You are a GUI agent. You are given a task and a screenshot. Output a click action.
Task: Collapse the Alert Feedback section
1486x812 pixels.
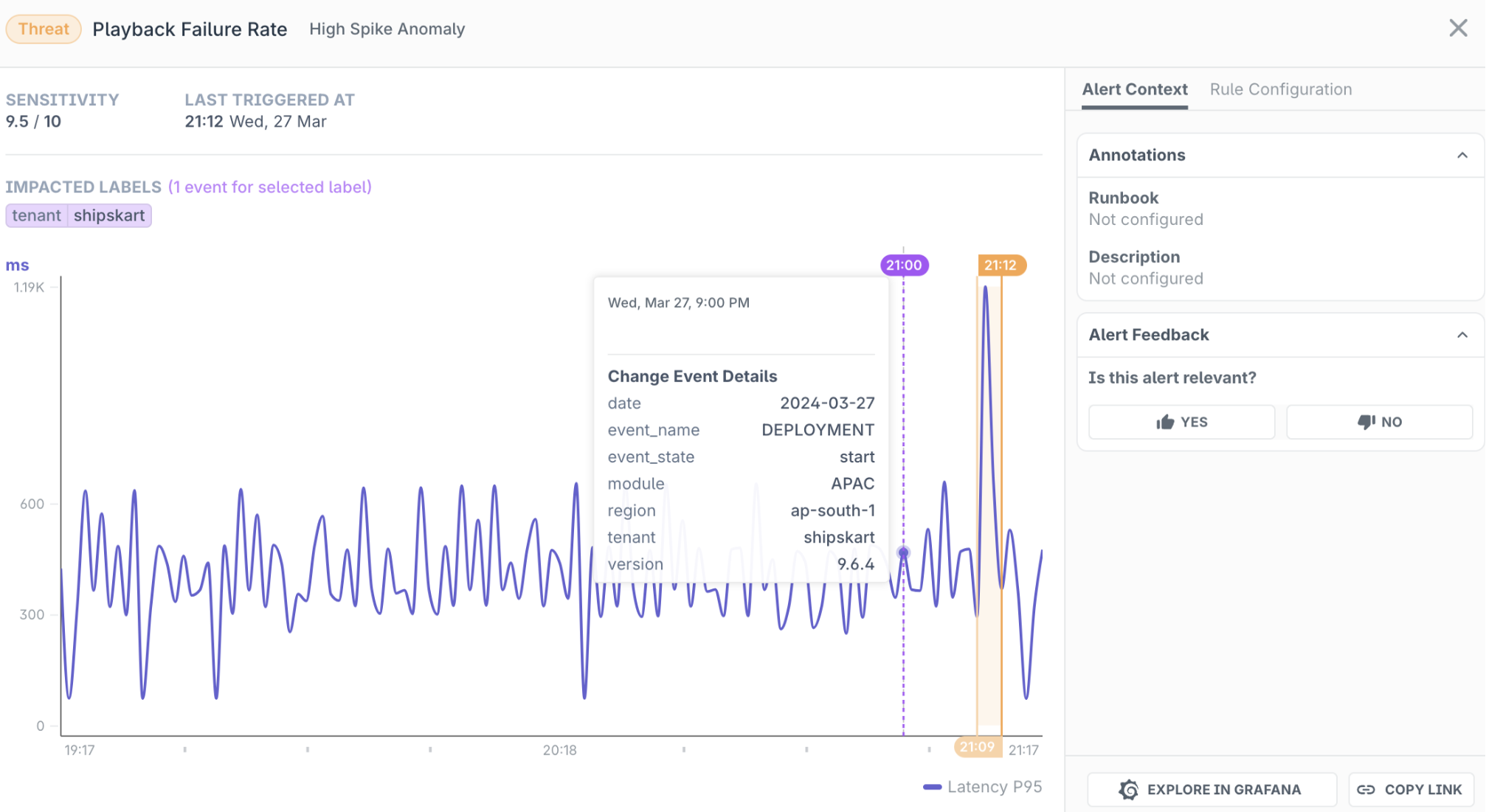pos(1462,335)
